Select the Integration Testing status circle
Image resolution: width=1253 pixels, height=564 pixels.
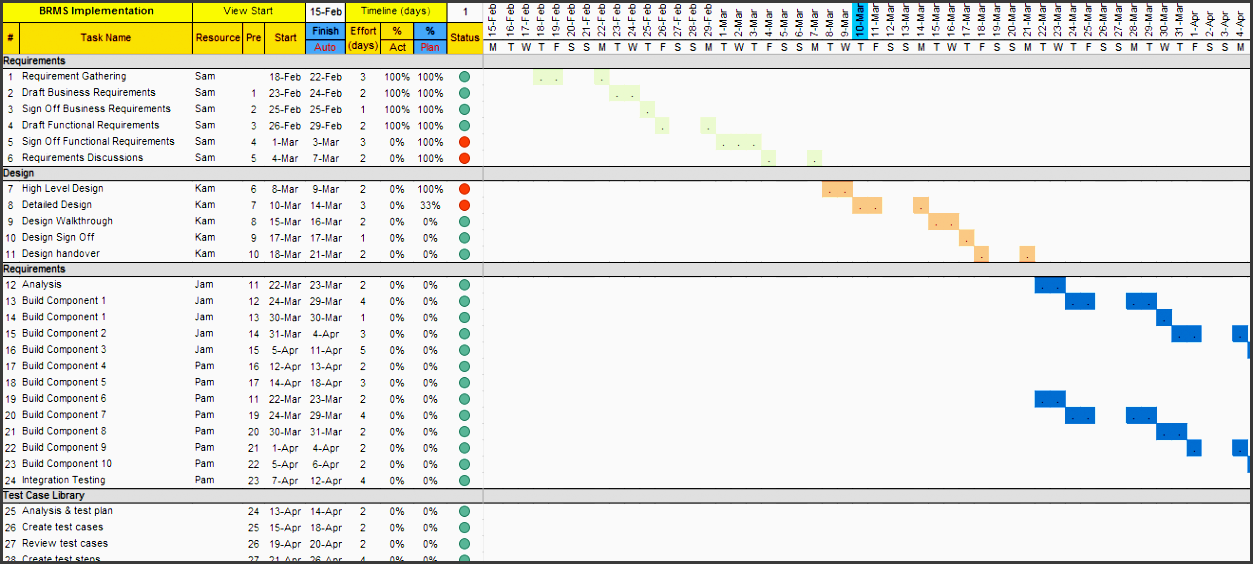click(x=464, y=480)
